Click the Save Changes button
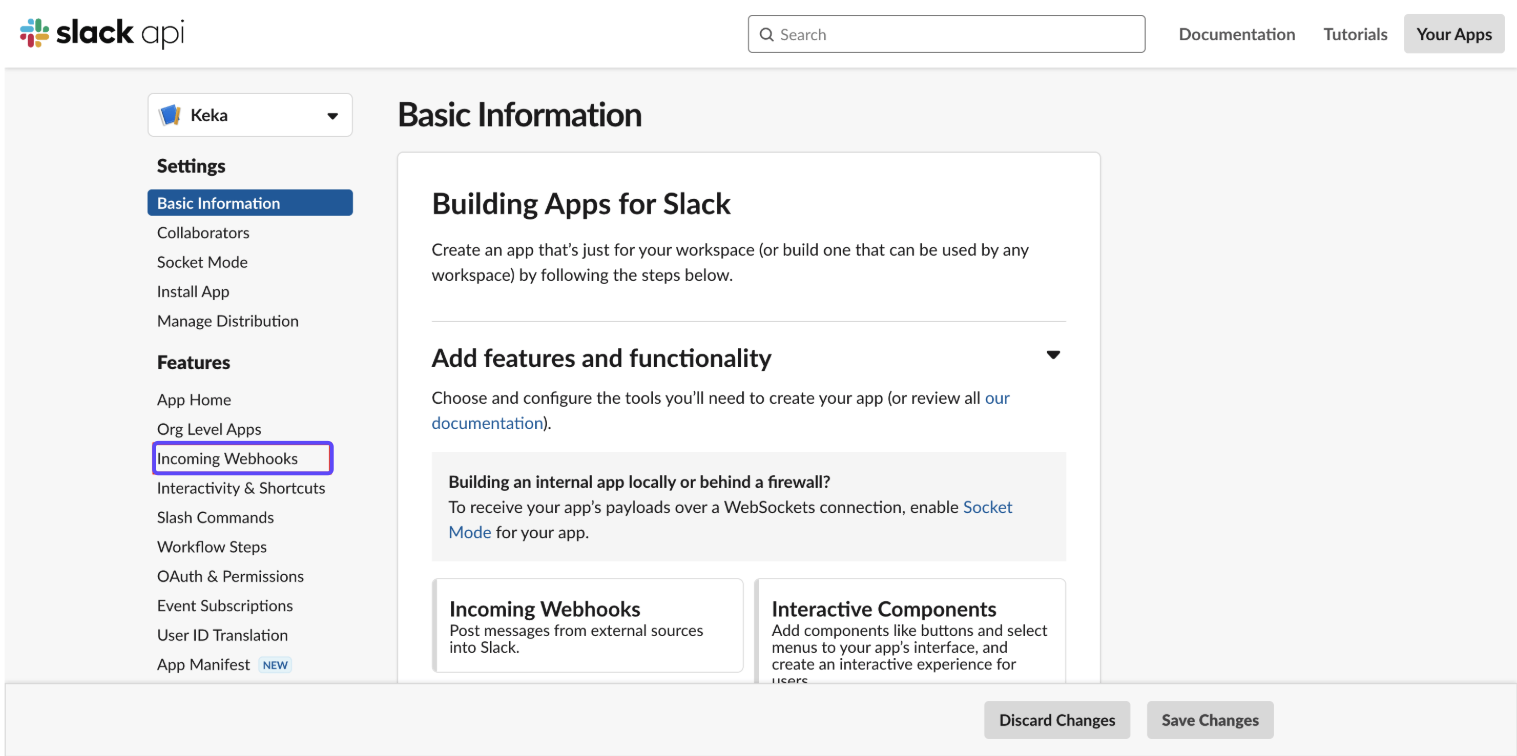Viewport: 1517px width, 756px height. coord(1209,720)
